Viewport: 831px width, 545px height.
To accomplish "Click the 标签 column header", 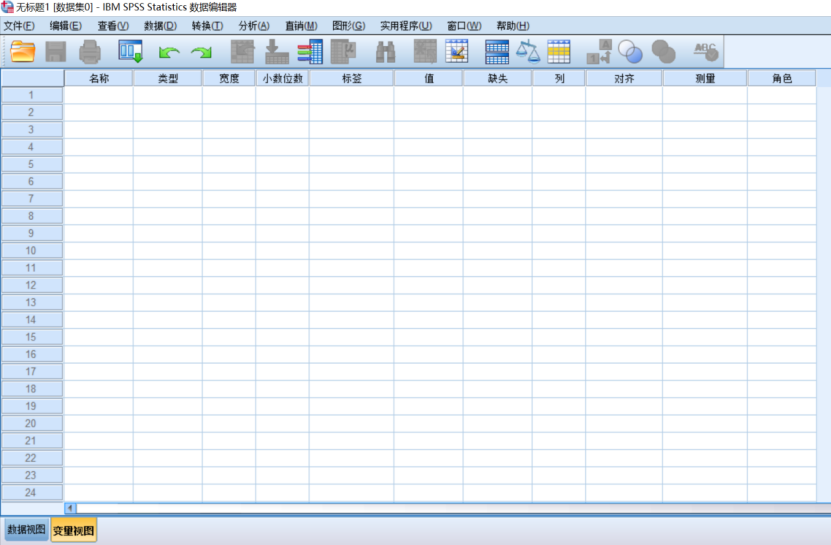I will (x=351, y=78).
